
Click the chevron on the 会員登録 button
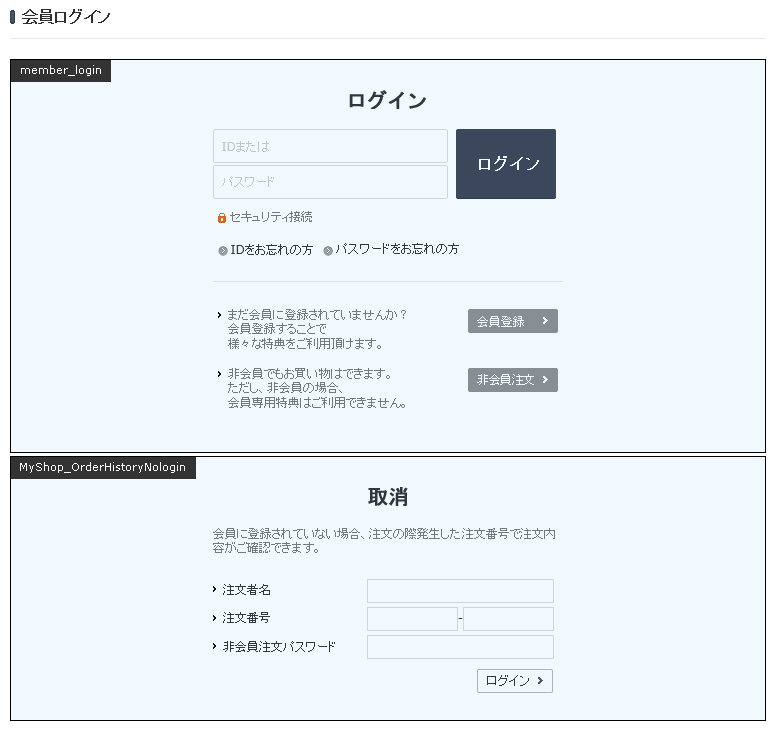[545, 321]
